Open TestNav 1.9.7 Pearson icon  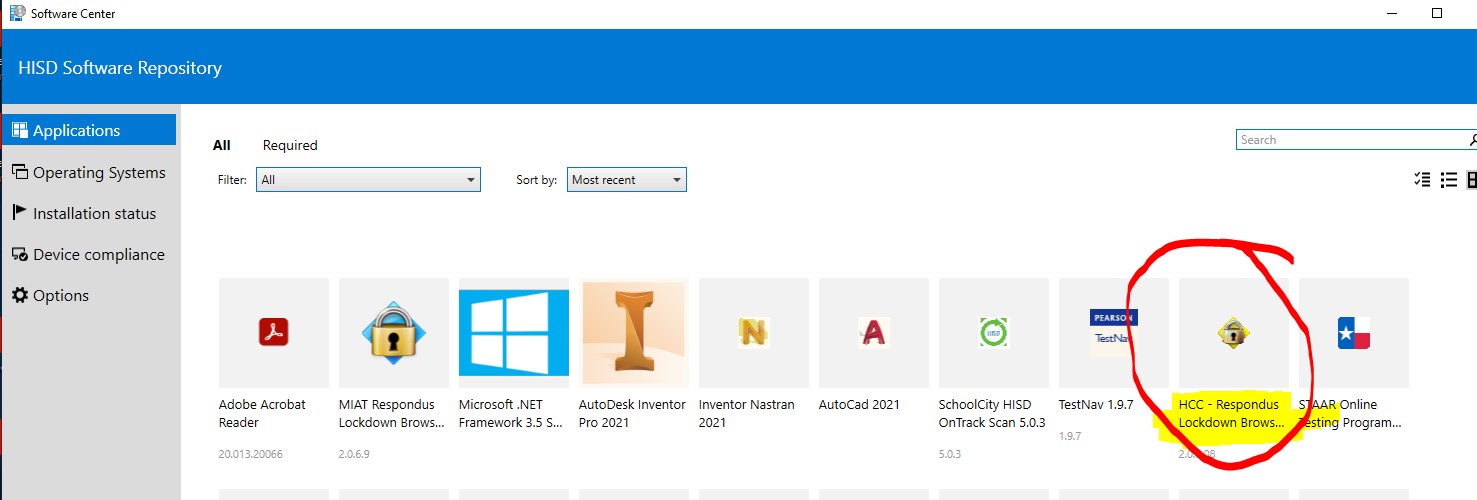click(1113, 332)
